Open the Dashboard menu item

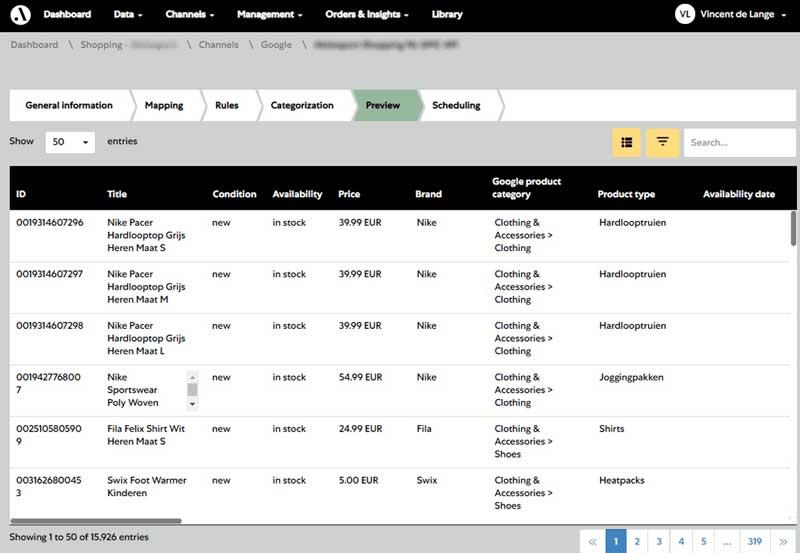tap(67, 14)
